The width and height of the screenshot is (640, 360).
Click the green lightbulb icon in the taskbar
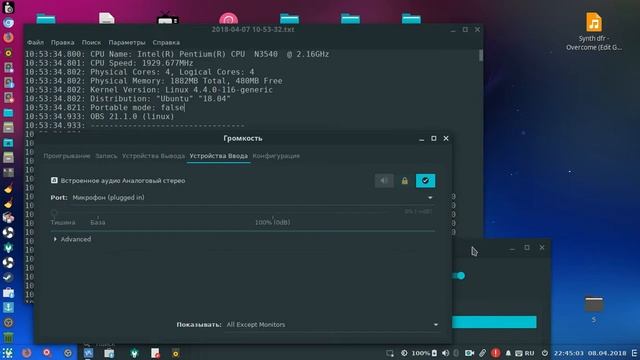click(134, 353)
